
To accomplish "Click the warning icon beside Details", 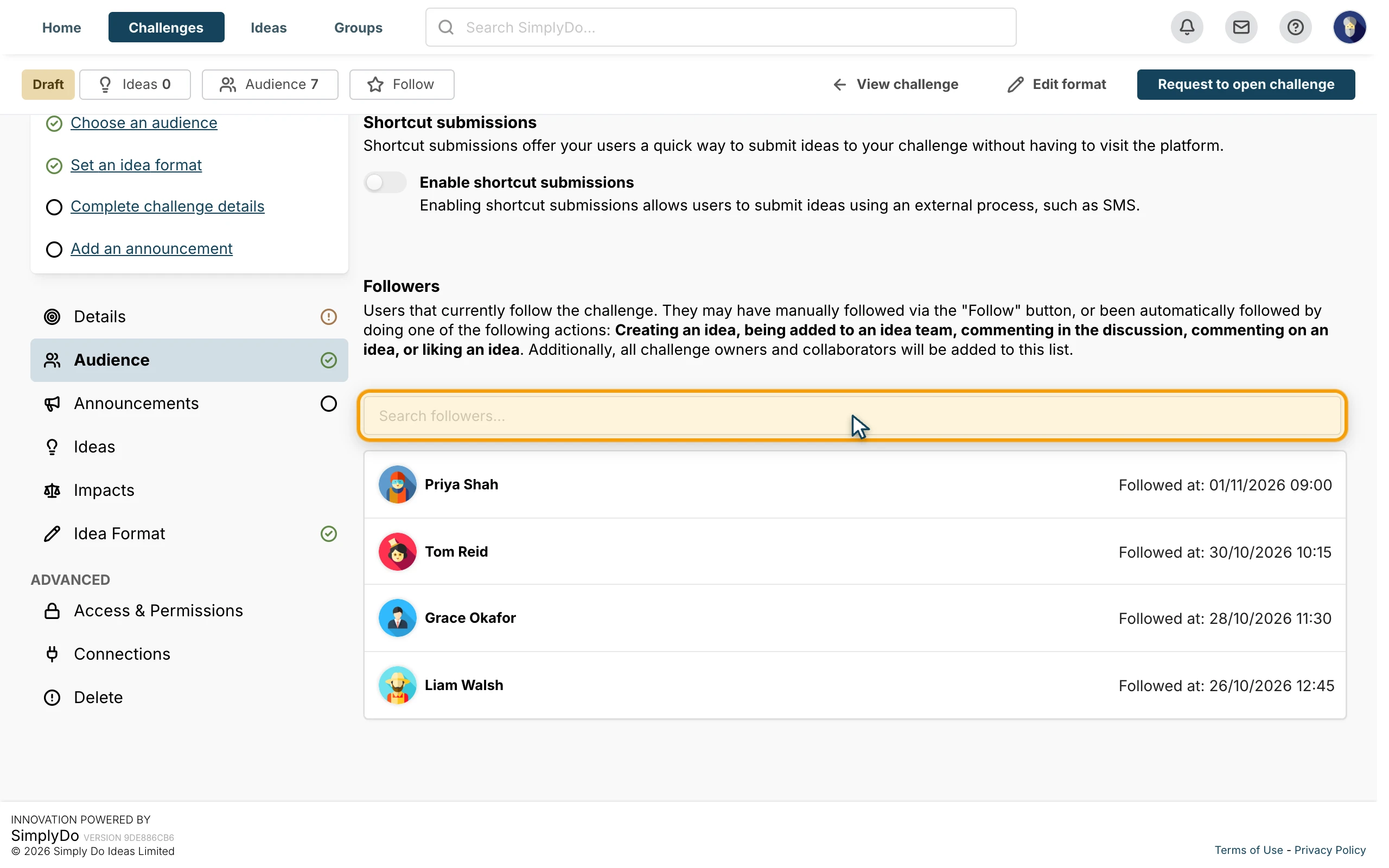I will [x=328, y=317].
